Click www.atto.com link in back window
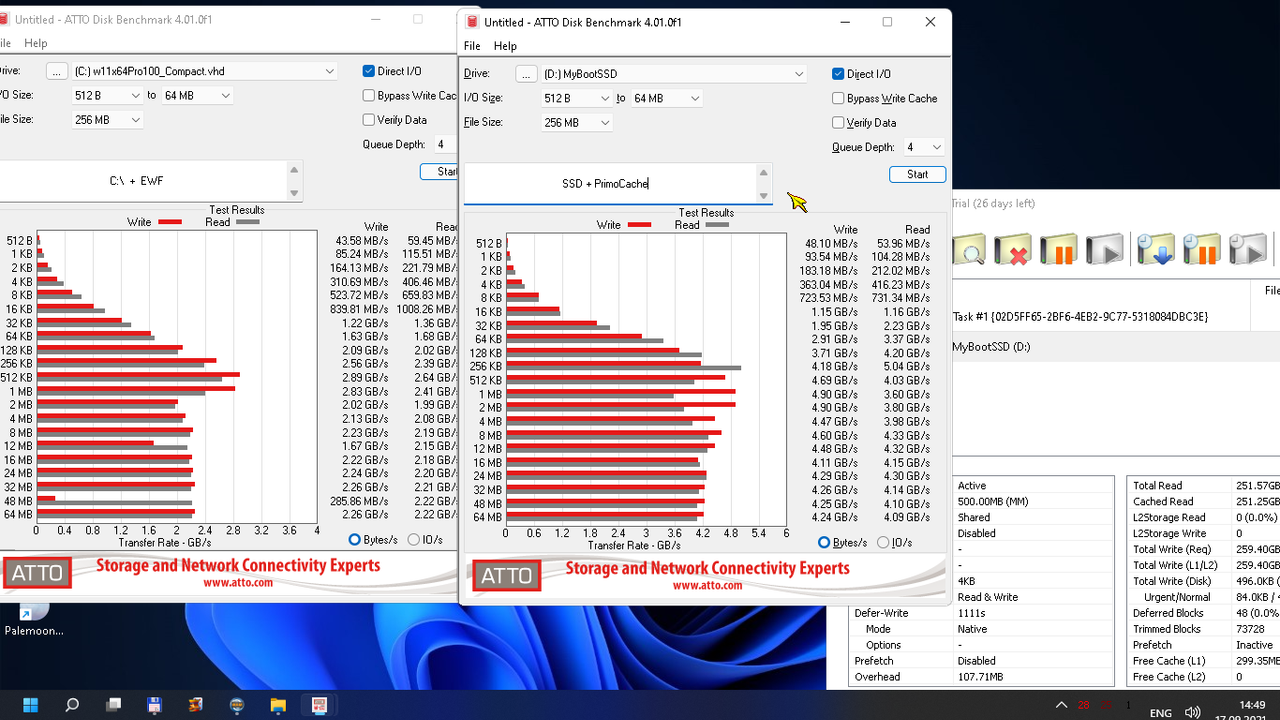This screenshot has height=720, width=1280. tap(238, 582)
